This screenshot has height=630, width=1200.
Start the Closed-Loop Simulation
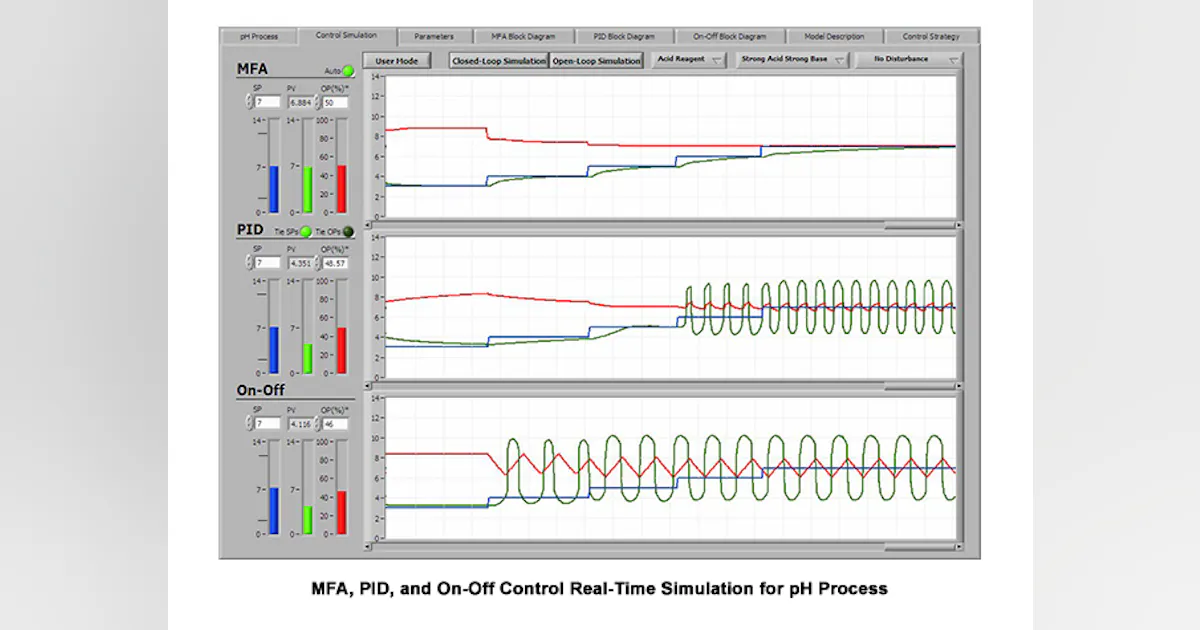click(x=499, y=61)
